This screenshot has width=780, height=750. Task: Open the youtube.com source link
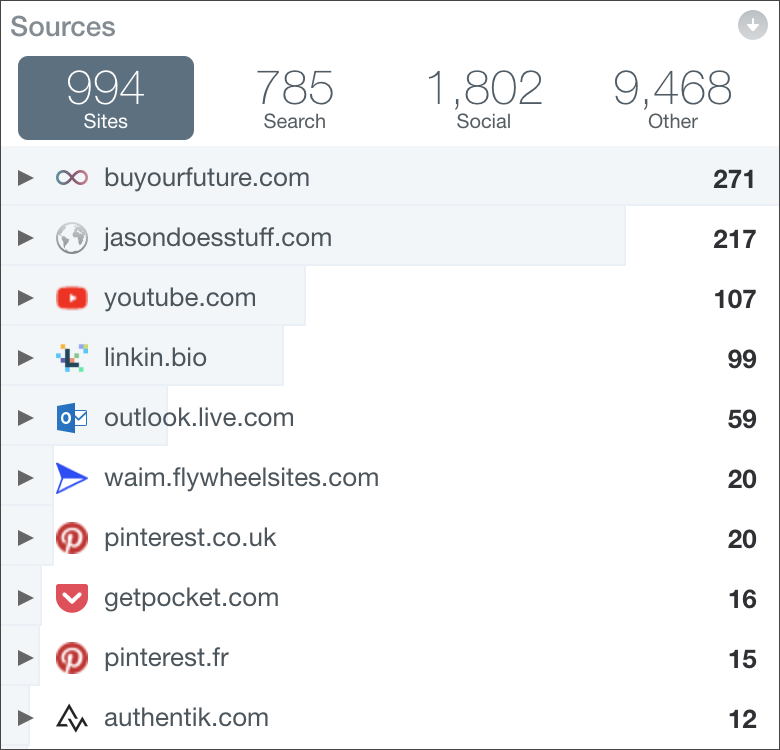pyautogui.click(x=180, y=298)
